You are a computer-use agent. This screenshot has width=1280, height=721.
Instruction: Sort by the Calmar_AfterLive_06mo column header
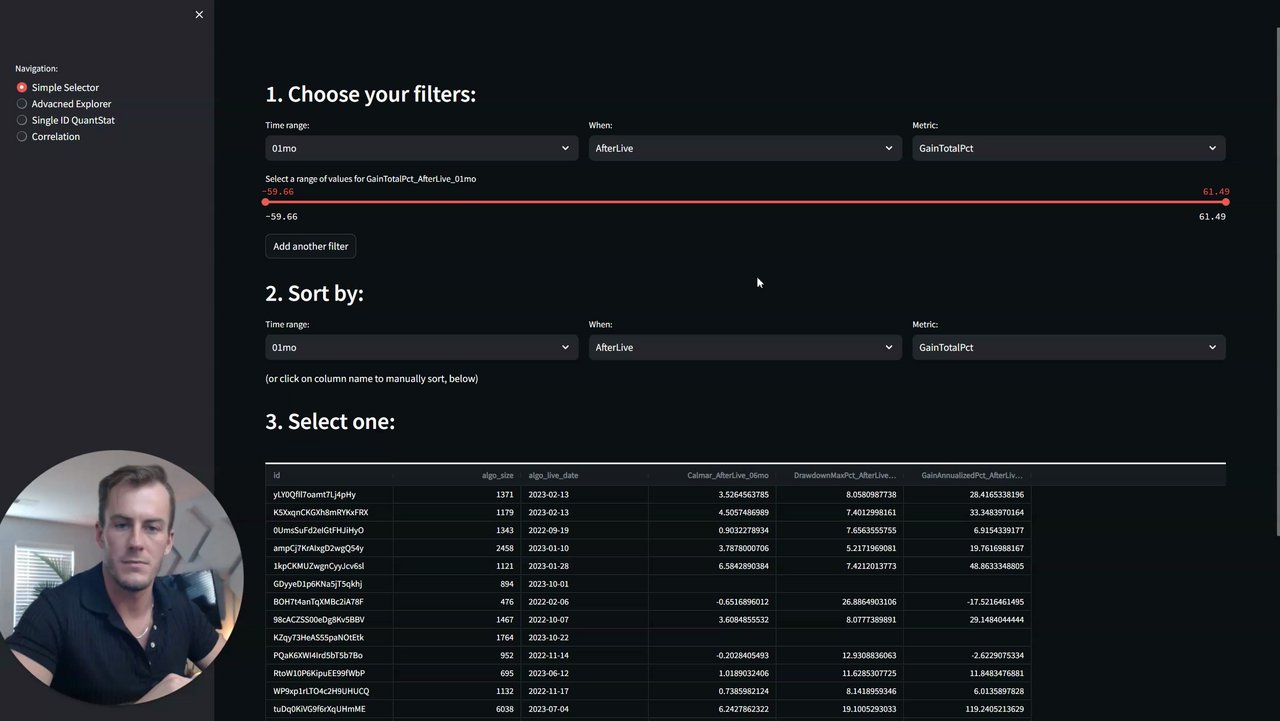click(x=728, y=475)
